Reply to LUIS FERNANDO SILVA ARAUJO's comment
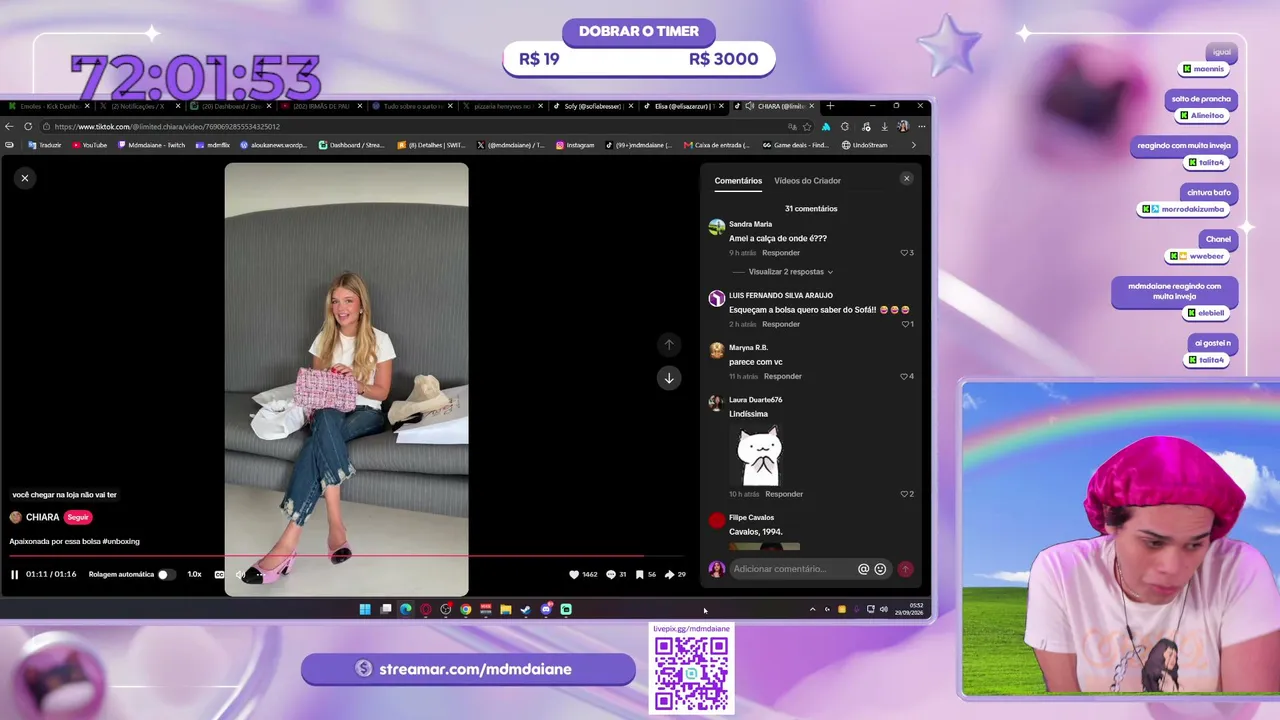This screenshot has height=720, width=1280. click(781, 324)
